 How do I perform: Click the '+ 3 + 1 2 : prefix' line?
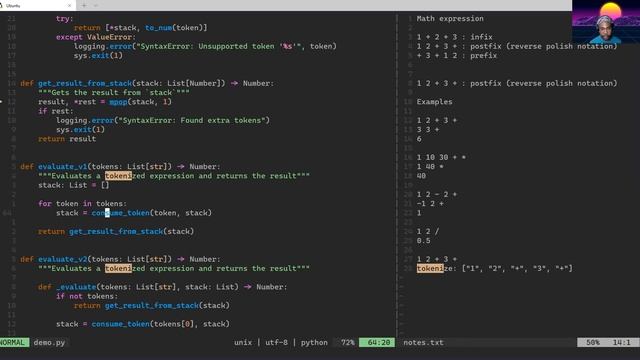[x=456, y=56]
